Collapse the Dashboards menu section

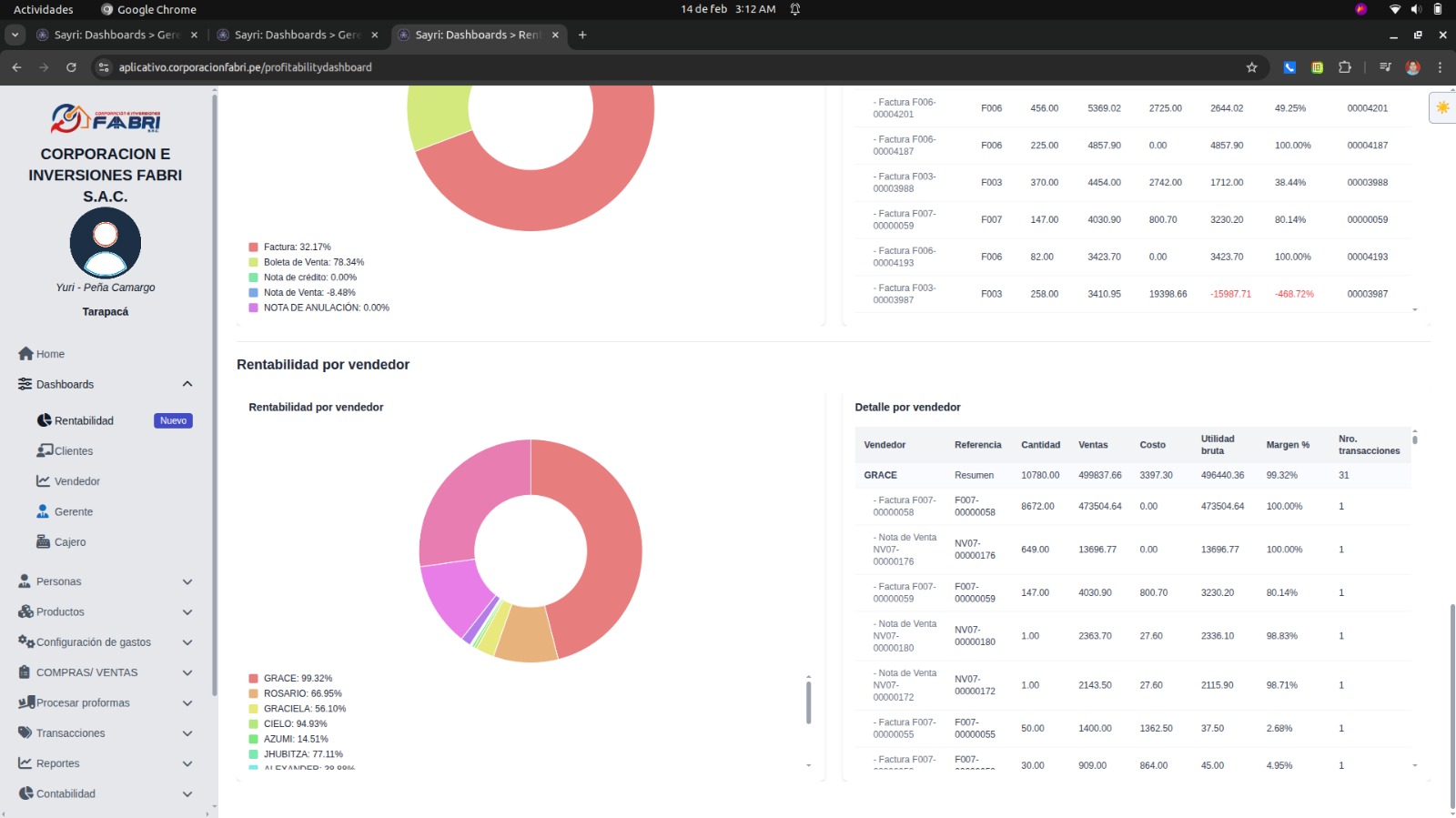point(187,384)
